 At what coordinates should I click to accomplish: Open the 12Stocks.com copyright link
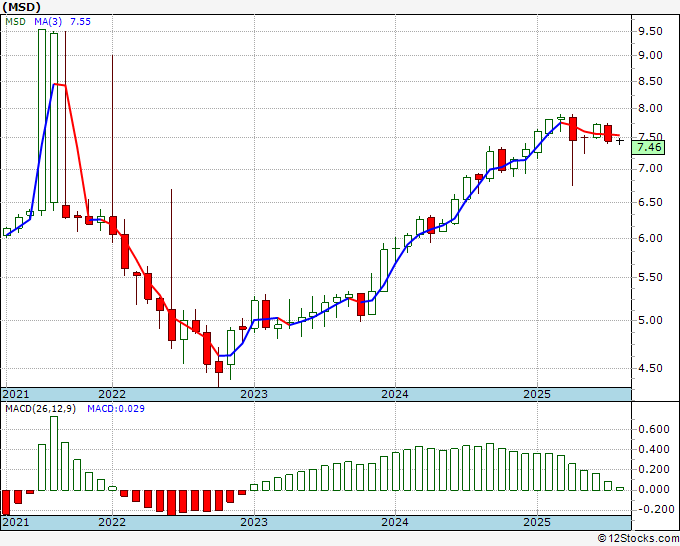tap(638, 539)
